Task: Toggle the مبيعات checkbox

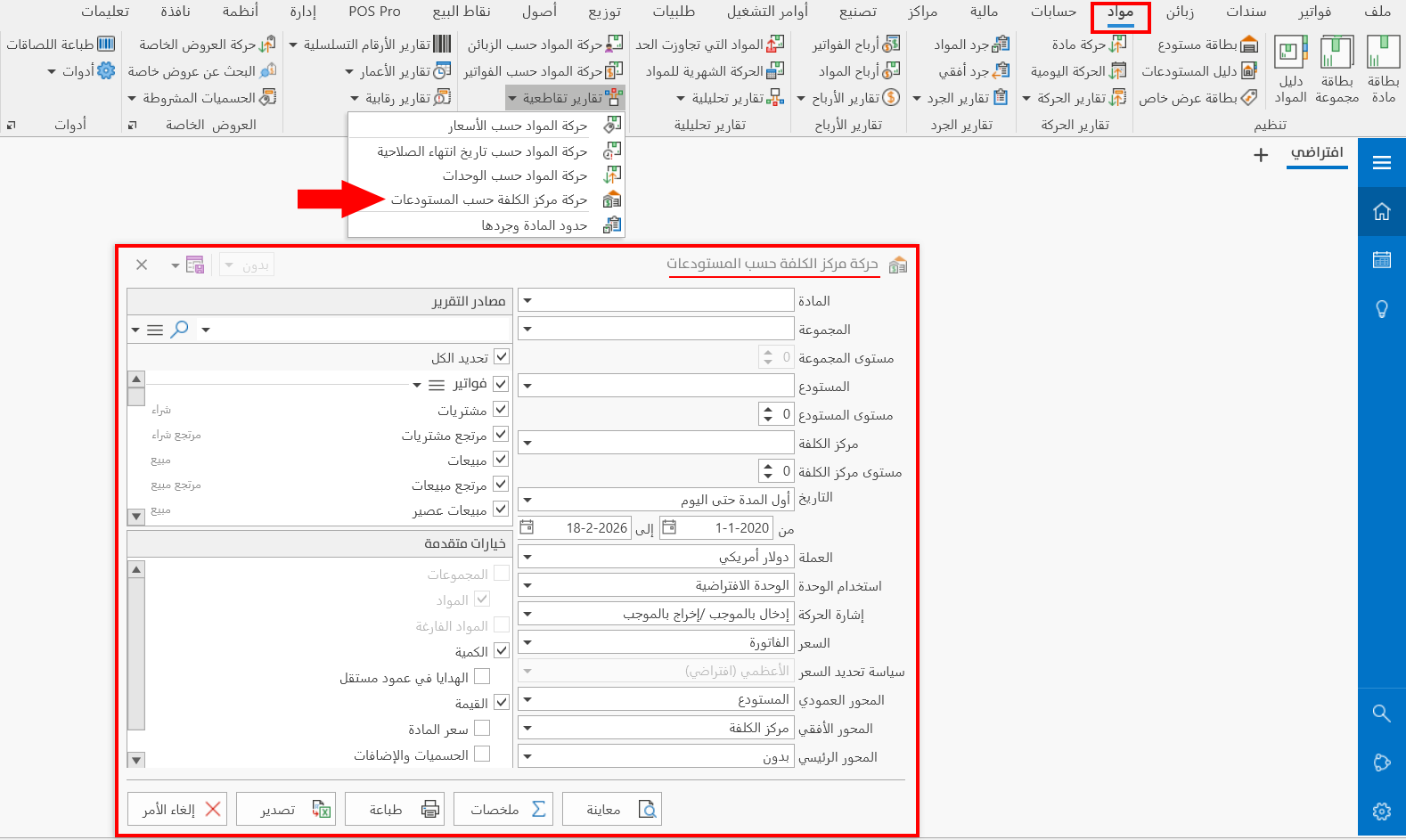Action: [x=501, y=459]
